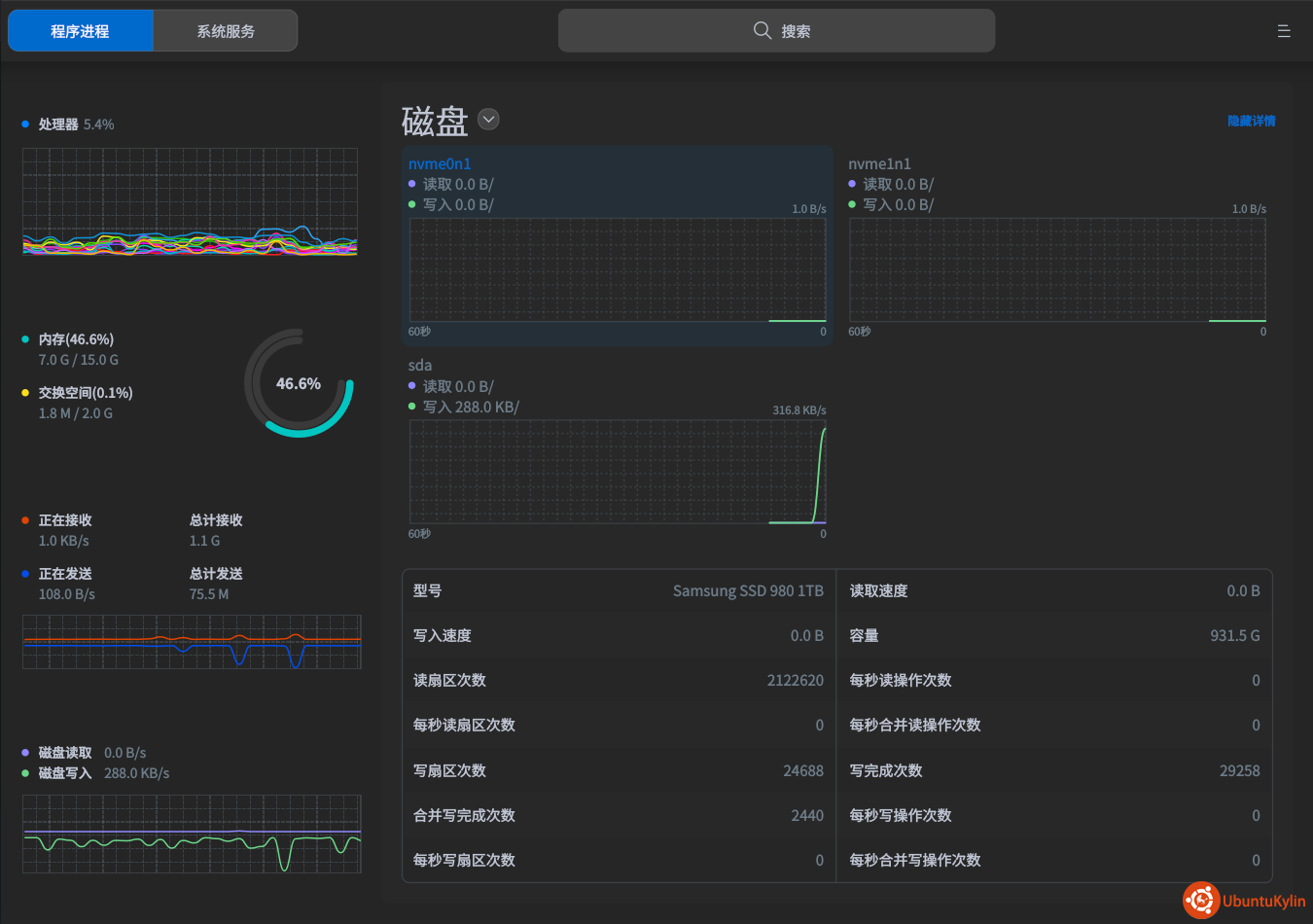
Task: Click the 46.6% memory ring indicator
Action: tap(299, 383)
